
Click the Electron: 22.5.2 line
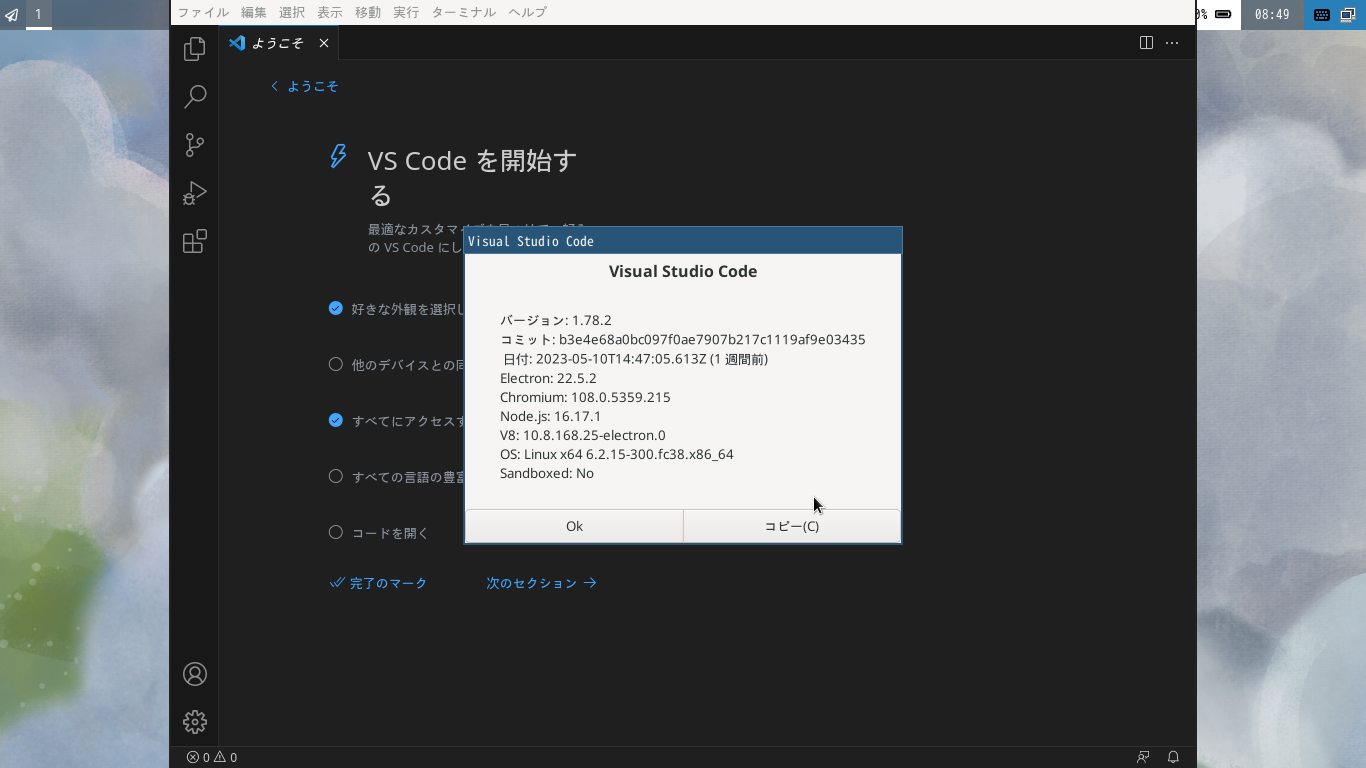coord(548,378)
